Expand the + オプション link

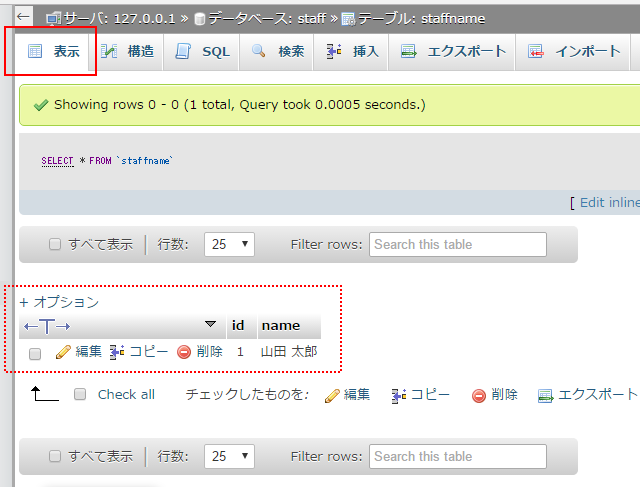tap(59, 302)
